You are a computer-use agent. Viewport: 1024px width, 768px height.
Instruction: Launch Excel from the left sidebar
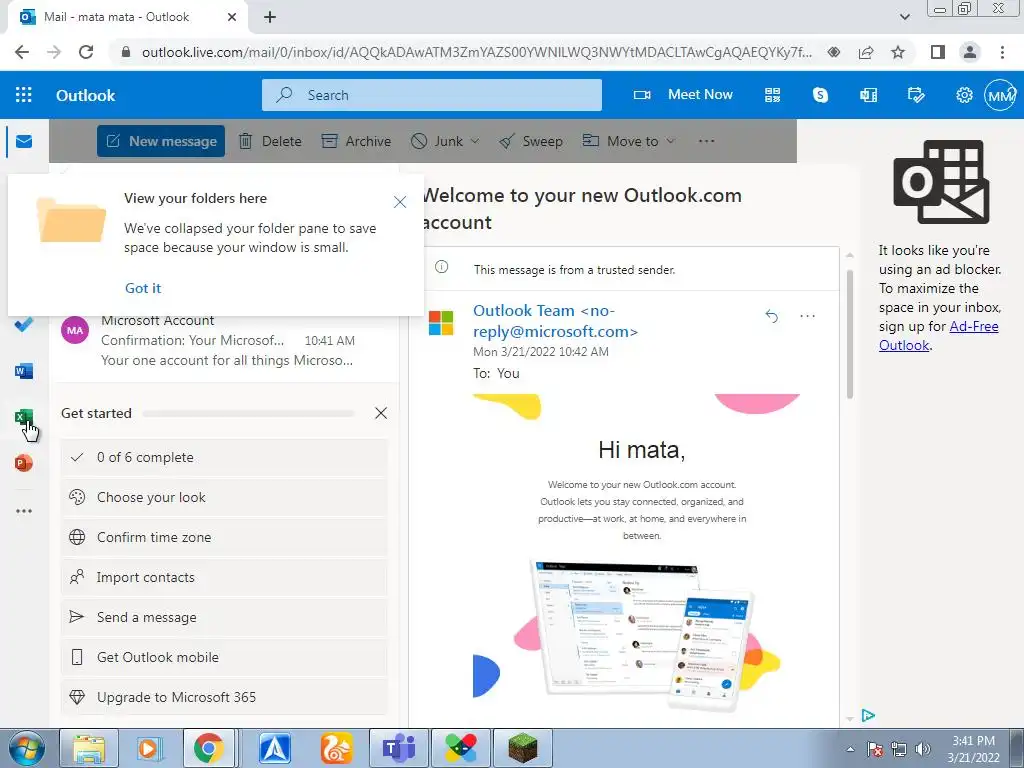24,417
